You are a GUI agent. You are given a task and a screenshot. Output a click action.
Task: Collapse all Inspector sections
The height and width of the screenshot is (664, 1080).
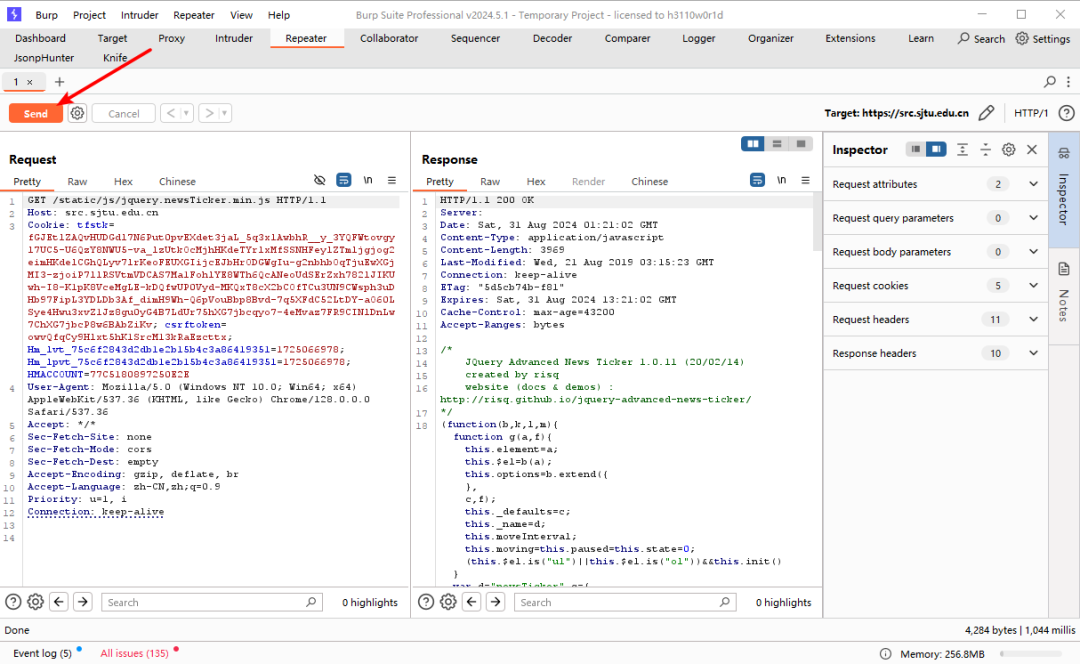point(986,149)
